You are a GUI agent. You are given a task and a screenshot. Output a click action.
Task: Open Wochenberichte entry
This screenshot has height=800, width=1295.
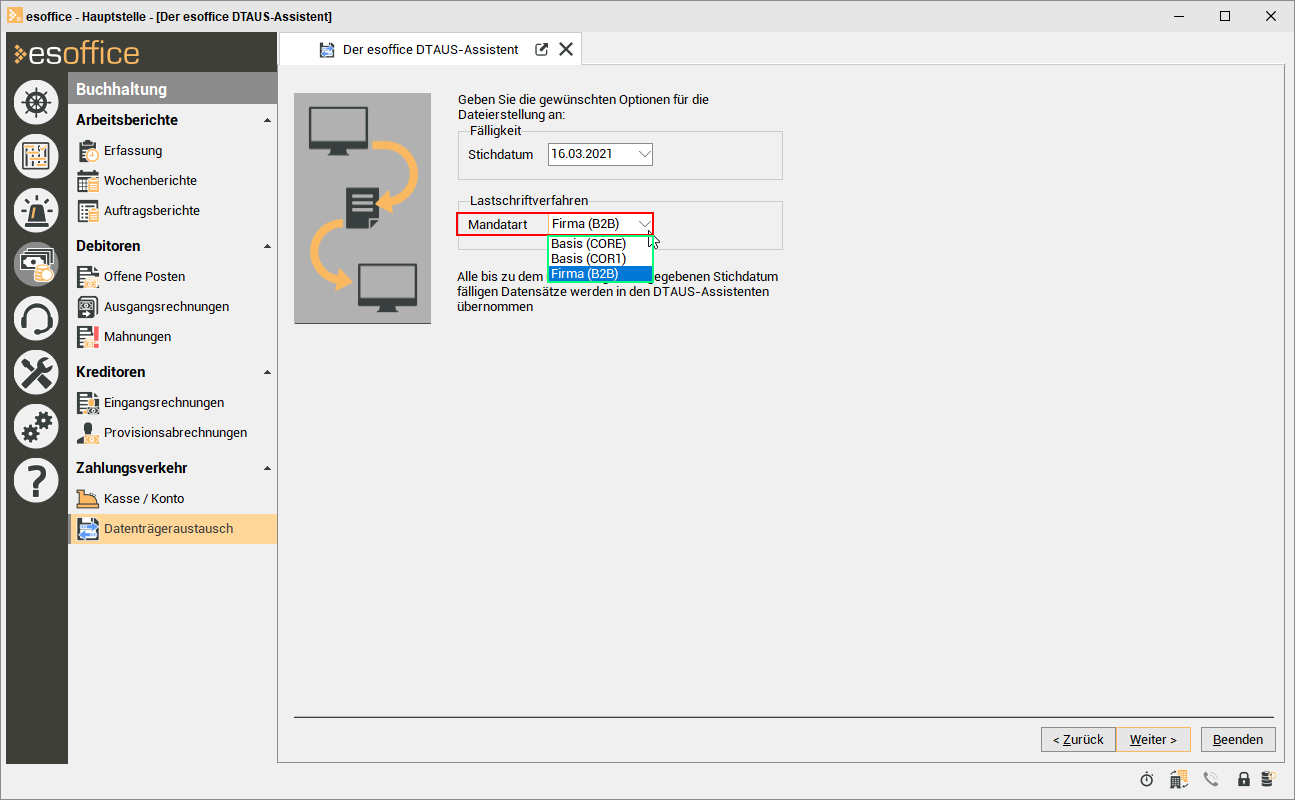[x=150, y=181]
